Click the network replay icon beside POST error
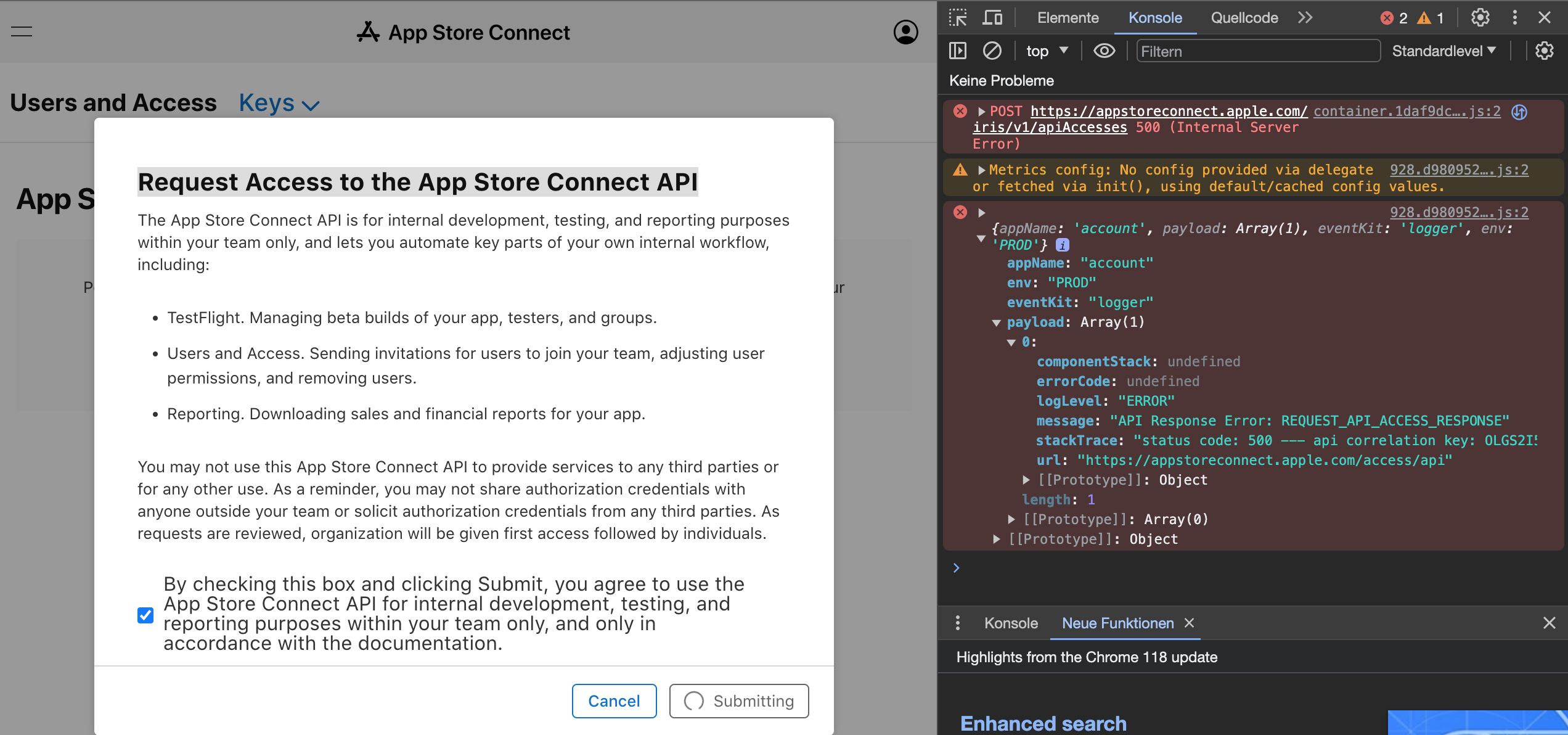1568x735 pixels. (1519, 112)
